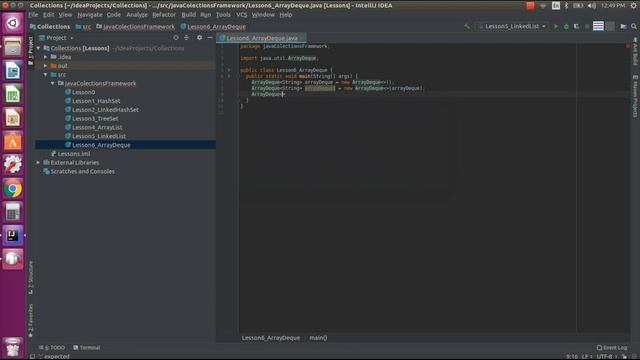Open the File menu
Screen dimensions: 640x360
(x=33, y=15)
